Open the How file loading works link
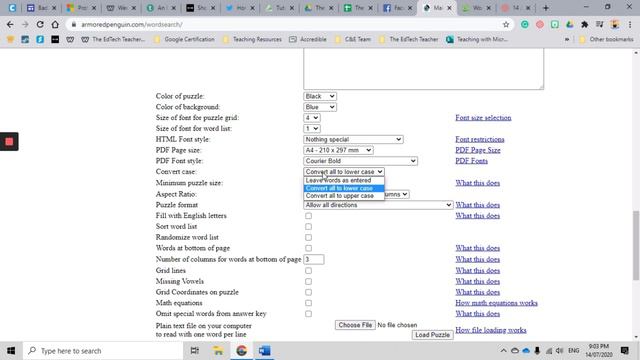This screenshot has height=360, width=640. (x=491, y=330)
